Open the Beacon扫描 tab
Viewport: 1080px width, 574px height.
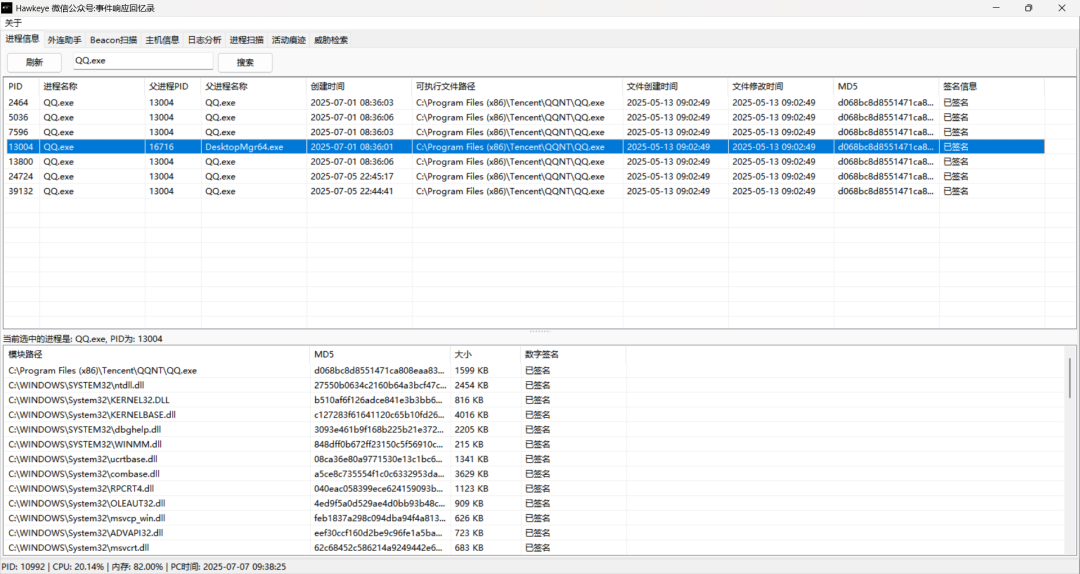114,41
